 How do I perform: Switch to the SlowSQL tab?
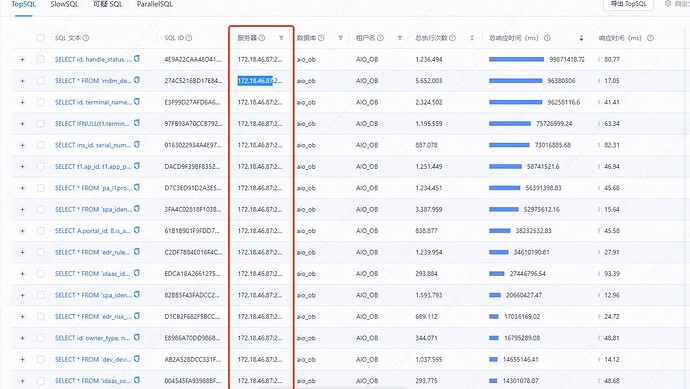click(64, 4)
